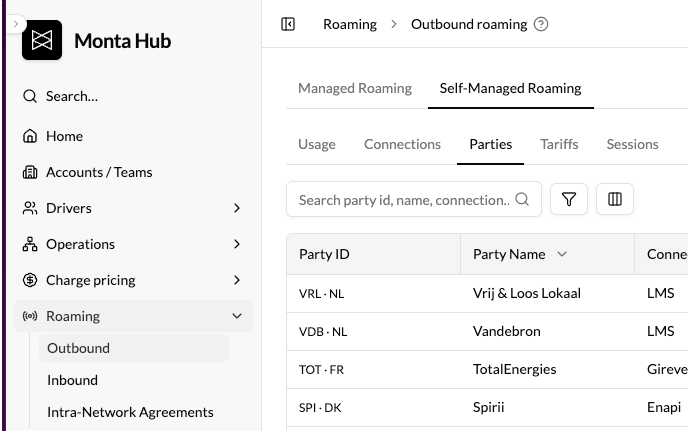Select the Parties tab
This screenshot has height=431, width=688.
coord(491,144)
